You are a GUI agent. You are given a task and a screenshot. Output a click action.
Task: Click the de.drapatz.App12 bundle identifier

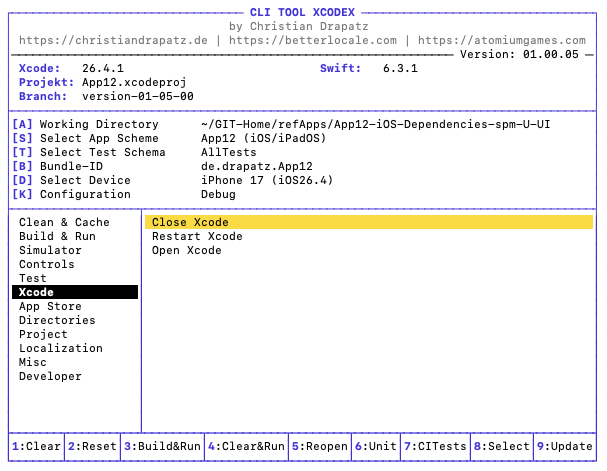pos(257,166)
